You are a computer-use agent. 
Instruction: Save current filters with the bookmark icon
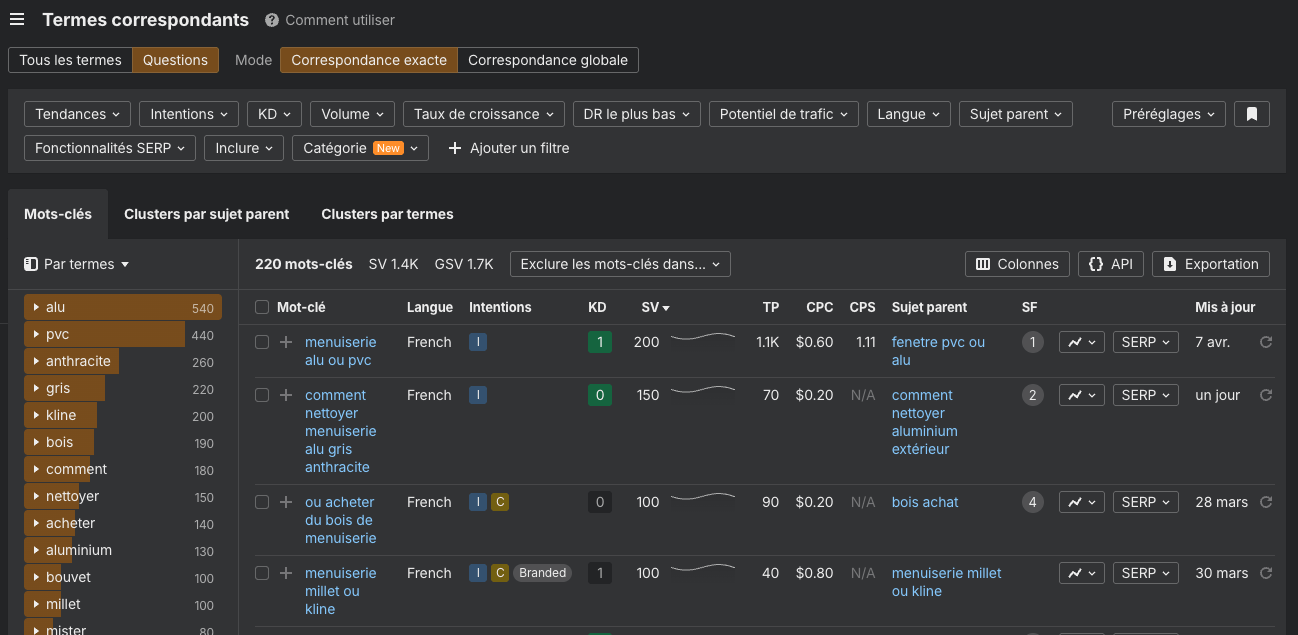tap(1251, 113)
